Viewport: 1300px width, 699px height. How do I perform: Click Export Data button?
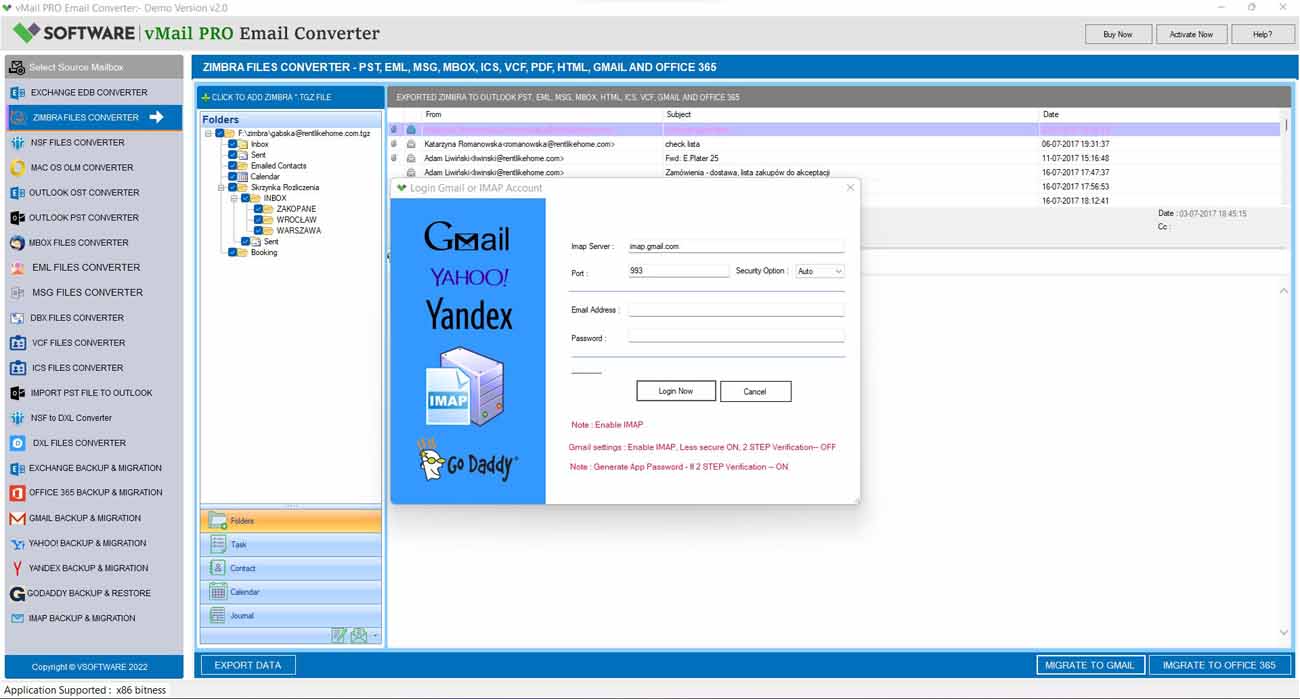tap(248, 665)
